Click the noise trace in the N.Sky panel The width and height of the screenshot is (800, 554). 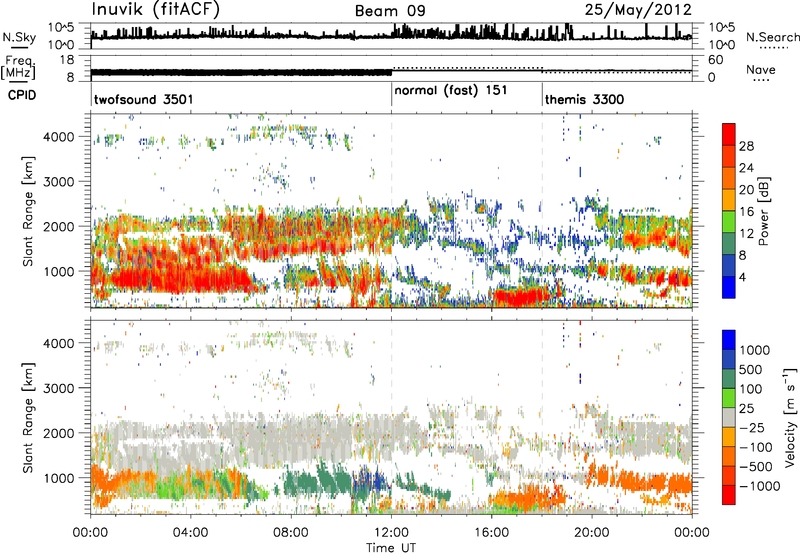point(391,33)
